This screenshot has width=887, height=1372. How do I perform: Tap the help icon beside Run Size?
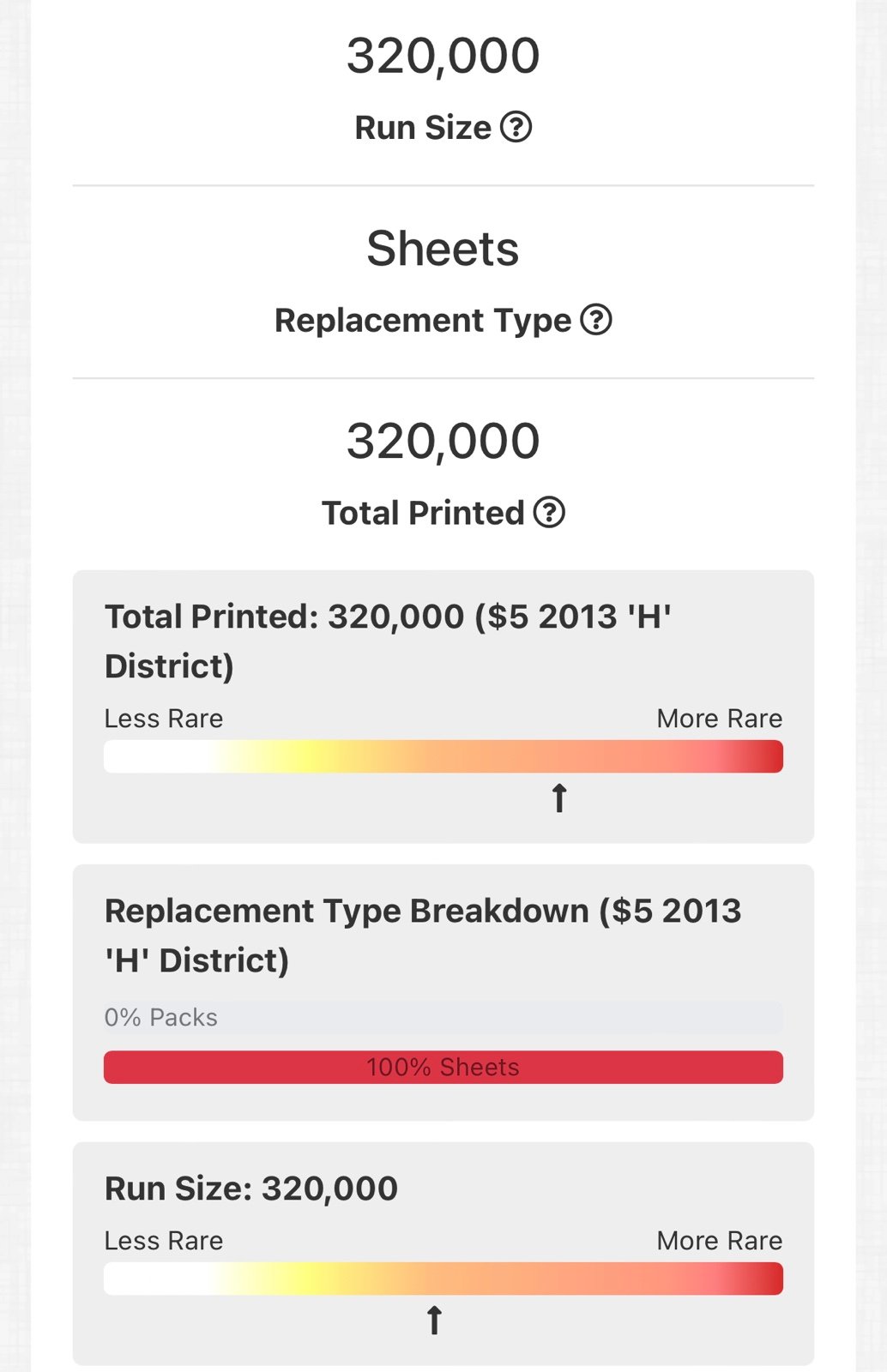516,127
